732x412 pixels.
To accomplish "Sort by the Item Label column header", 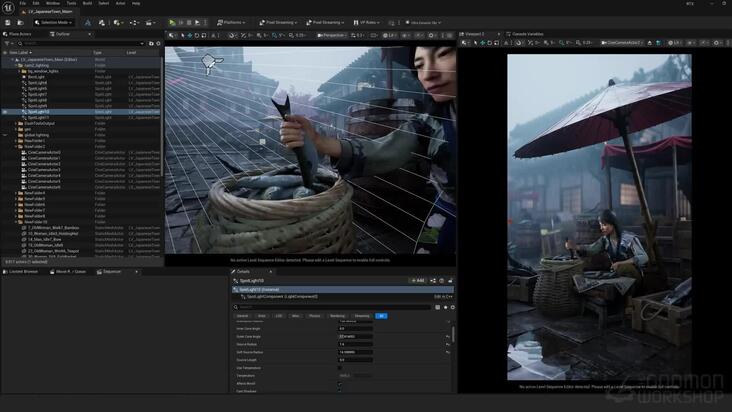I will 20,53.
